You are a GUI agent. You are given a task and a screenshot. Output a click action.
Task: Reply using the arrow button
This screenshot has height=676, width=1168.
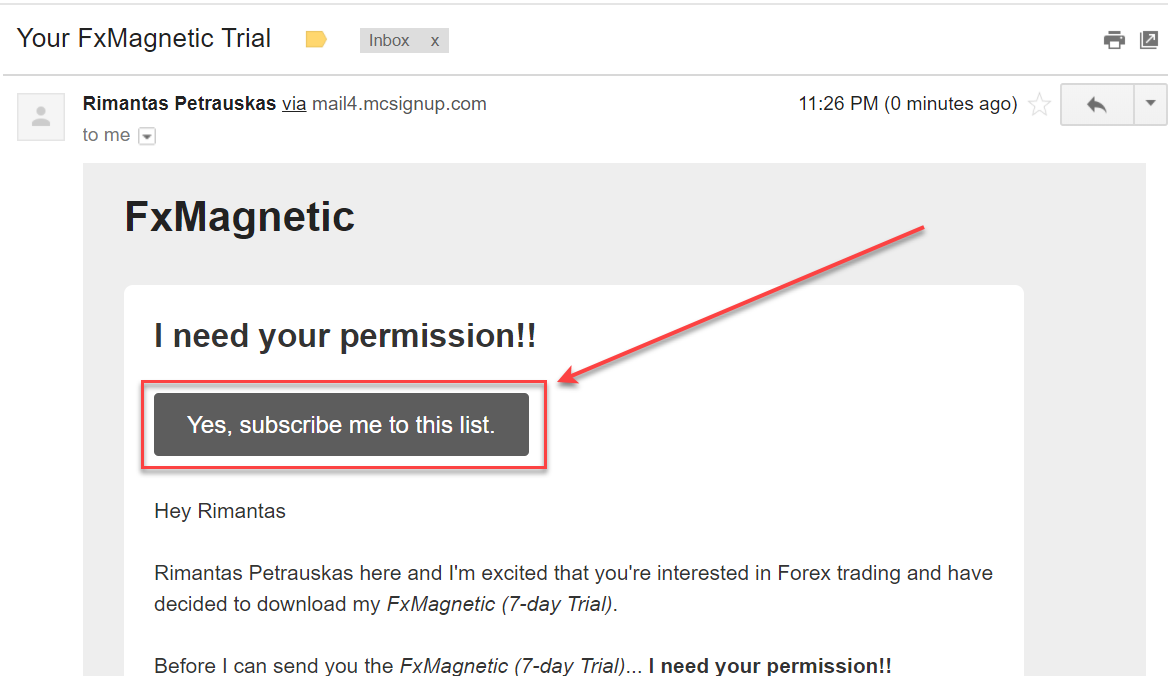pyautogui.click(x=1097, y=104)
